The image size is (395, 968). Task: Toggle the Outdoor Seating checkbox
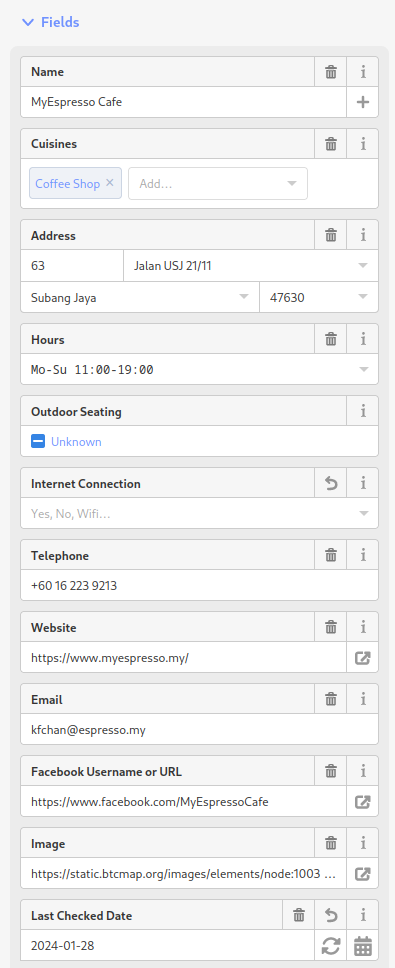point(38,442)
